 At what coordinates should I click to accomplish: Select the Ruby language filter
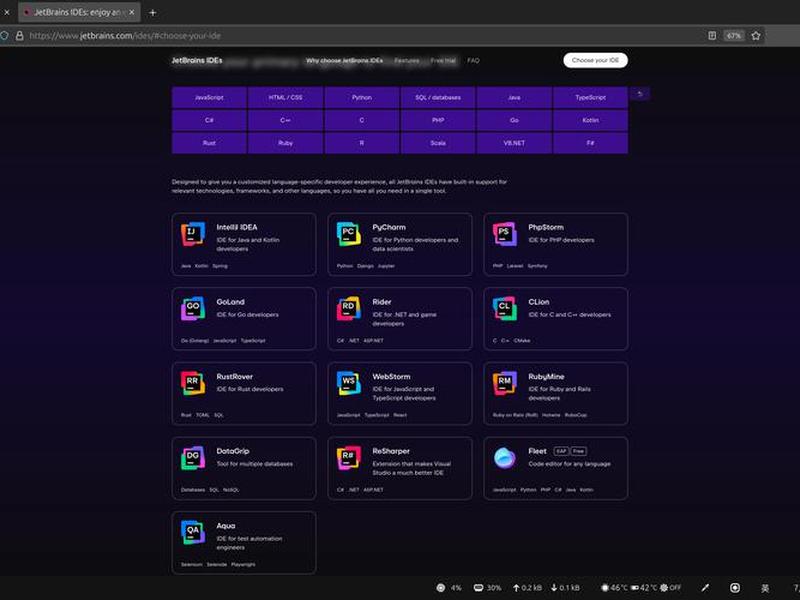285,143
